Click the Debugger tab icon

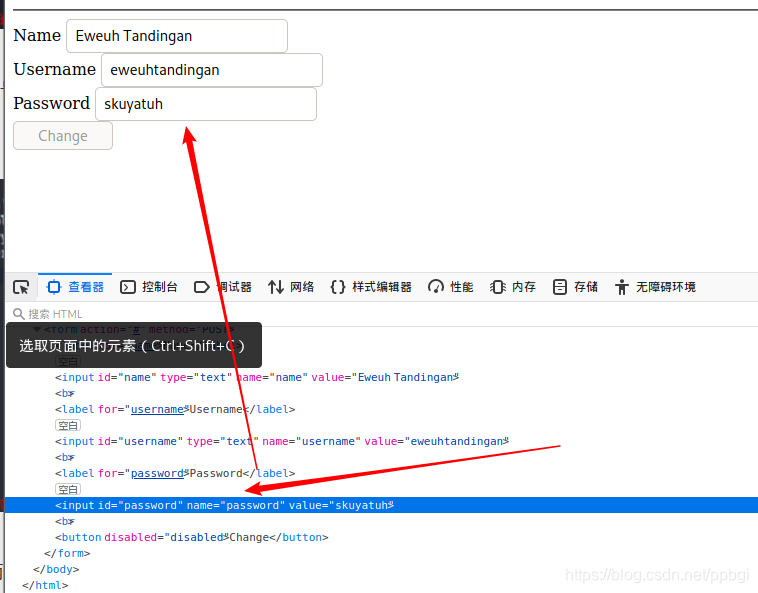[202, 287]
